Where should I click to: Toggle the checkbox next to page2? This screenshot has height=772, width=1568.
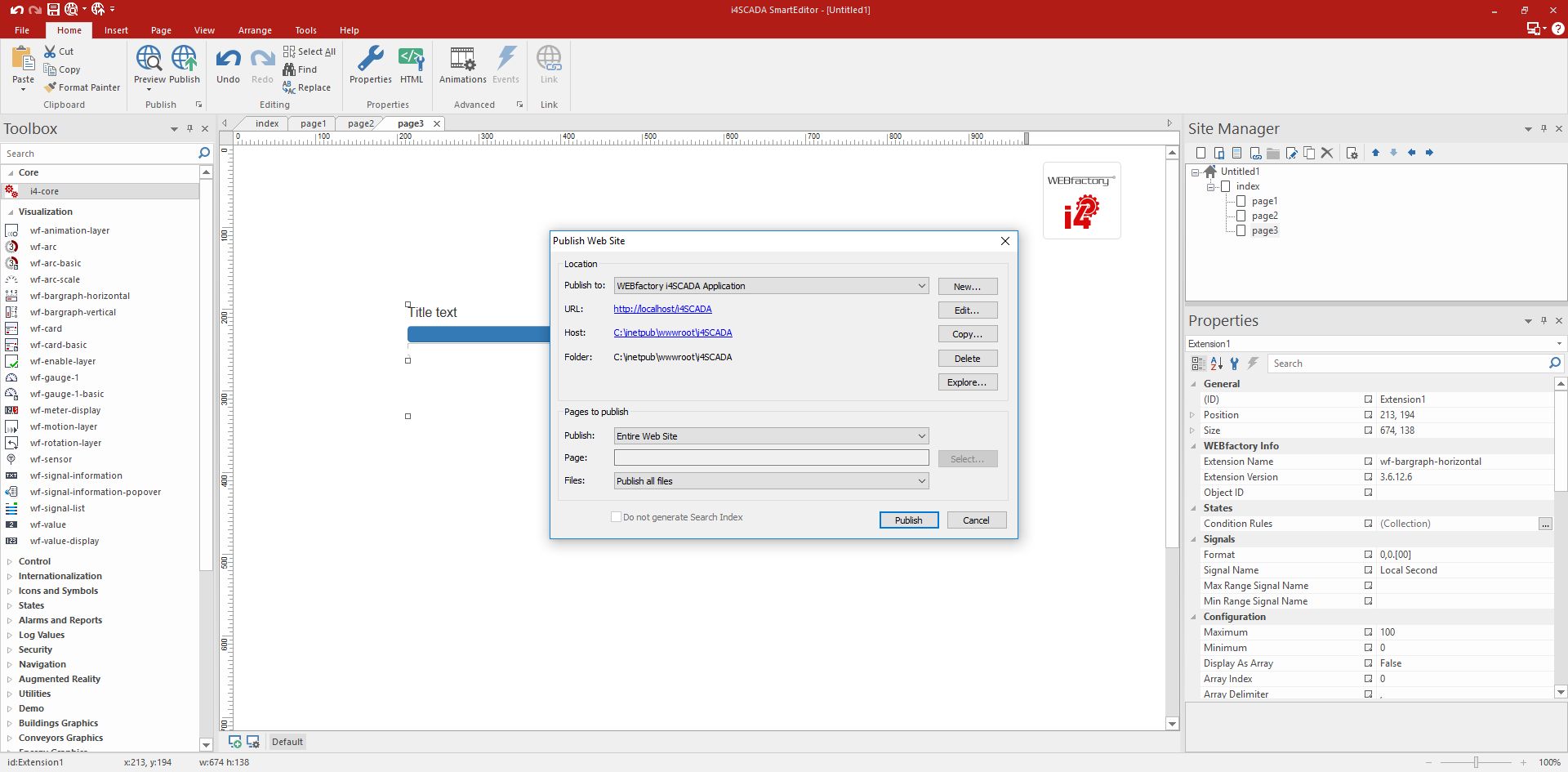[1241, 216]
